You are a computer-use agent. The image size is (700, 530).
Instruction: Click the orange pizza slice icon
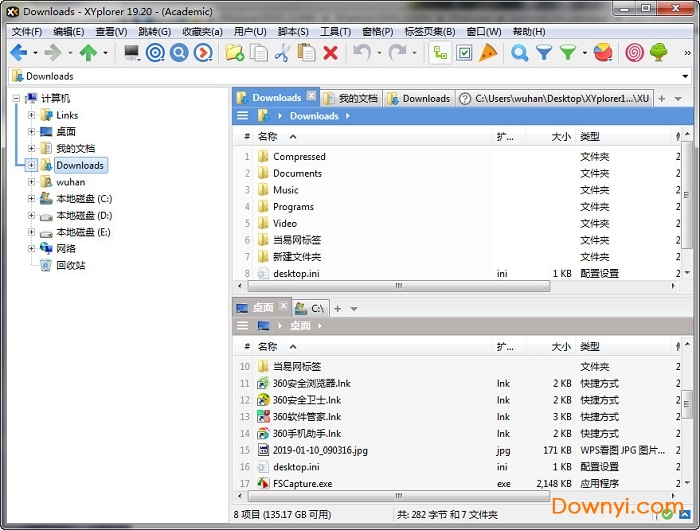click(x=488, y=53)
